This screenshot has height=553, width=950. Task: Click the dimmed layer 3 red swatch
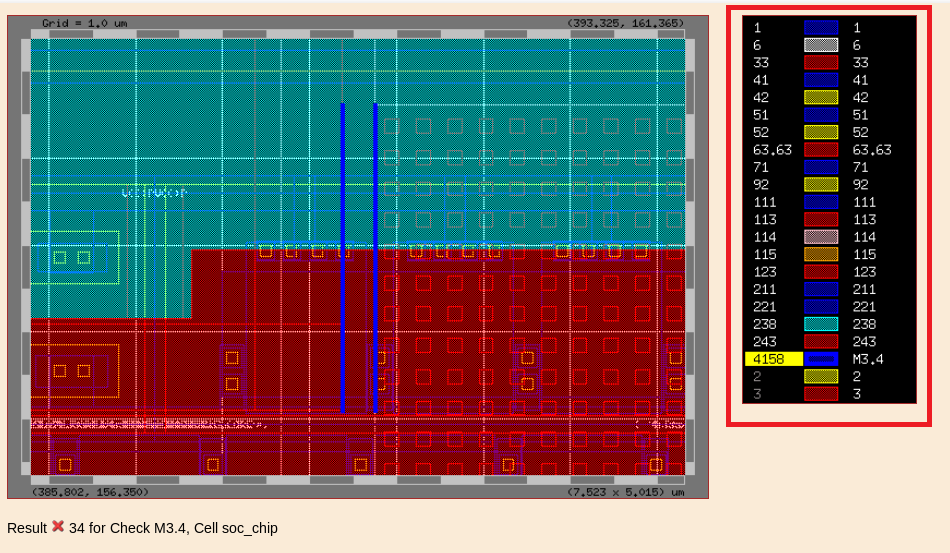[821, 394]
